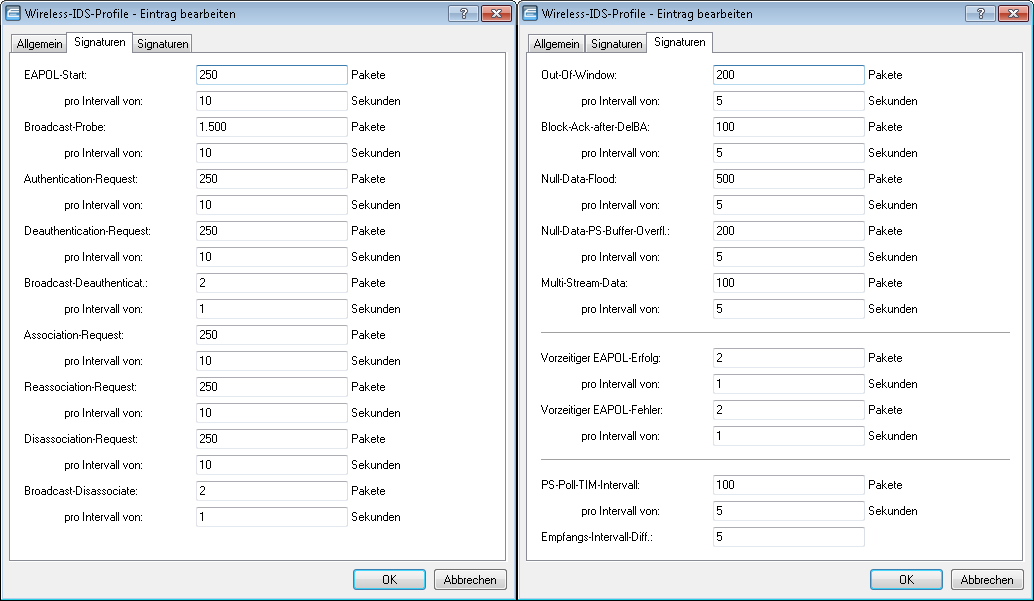
Task: Switch to the last Signaturen tab in left dialog
Action: tap(162, 44)
